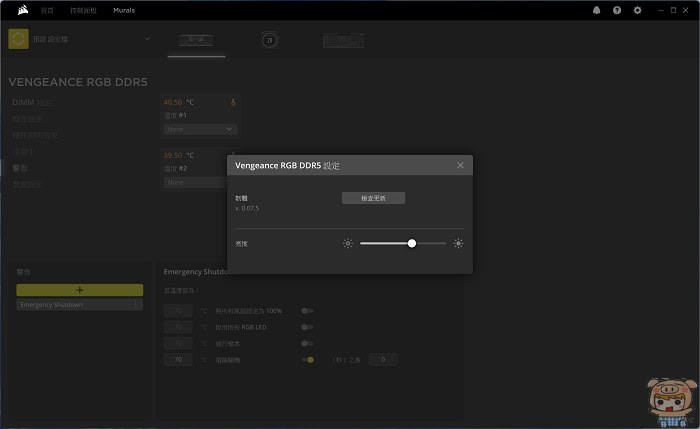The height and width of the screenshot is (429, 700).
Task: Select DIMM 設定 in the sidebar
Action: pyautogui.click(x=32, y=103)
